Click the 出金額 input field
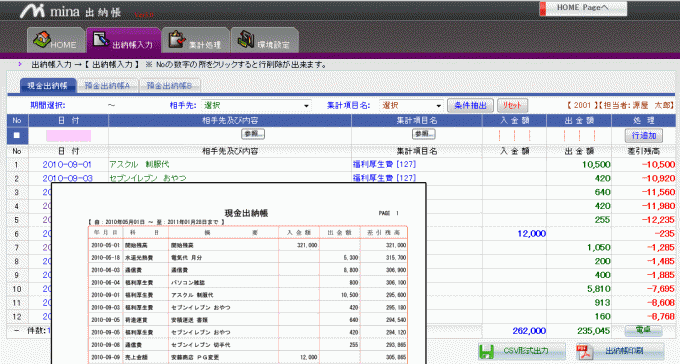The image size is (680, 364). coord(579,135)
